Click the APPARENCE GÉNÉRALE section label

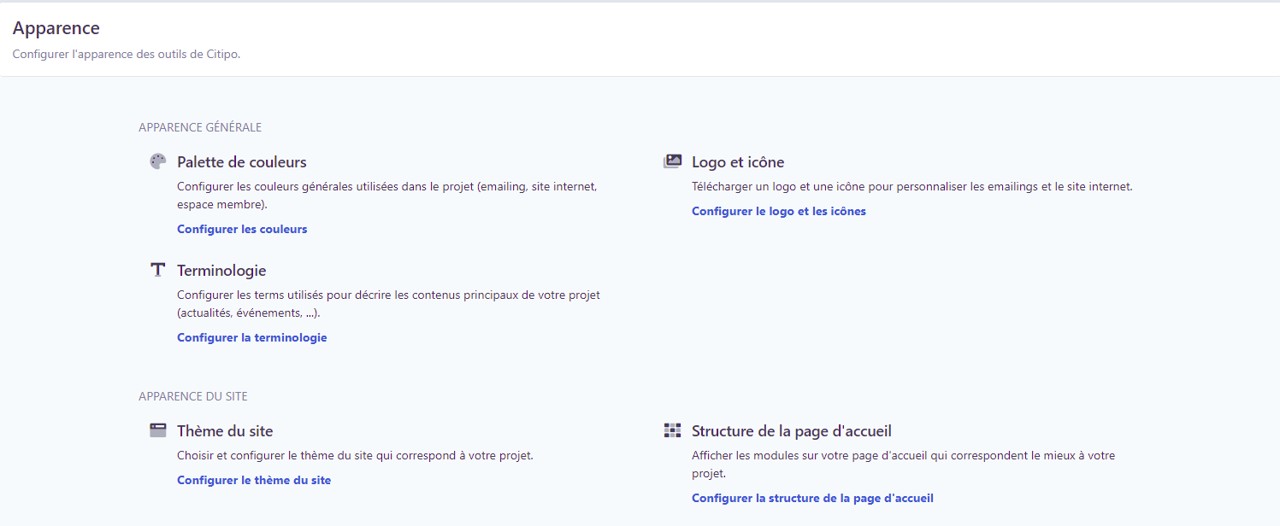coord(200,128)
